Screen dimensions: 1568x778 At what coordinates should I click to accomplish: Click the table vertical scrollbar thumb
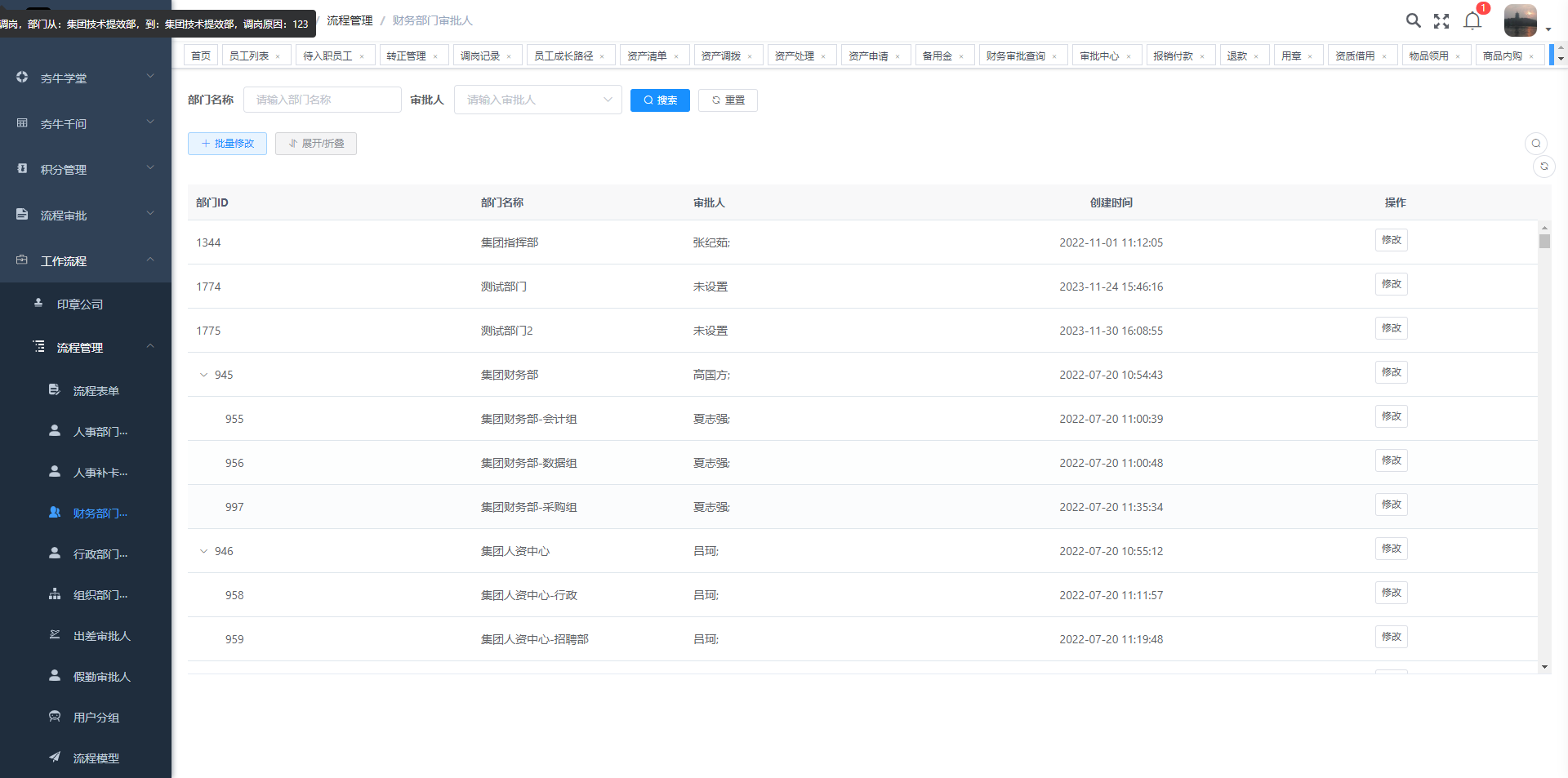[1544, 242]
